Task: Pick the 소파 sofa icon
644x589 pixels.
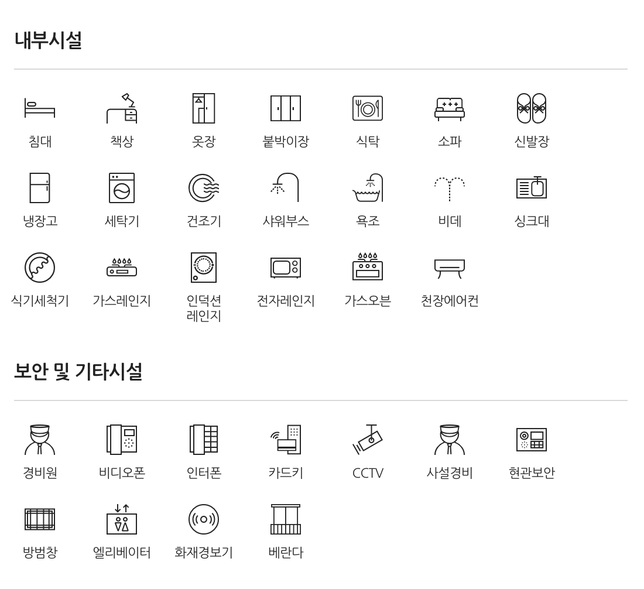Action: click(x=450, y=109)
